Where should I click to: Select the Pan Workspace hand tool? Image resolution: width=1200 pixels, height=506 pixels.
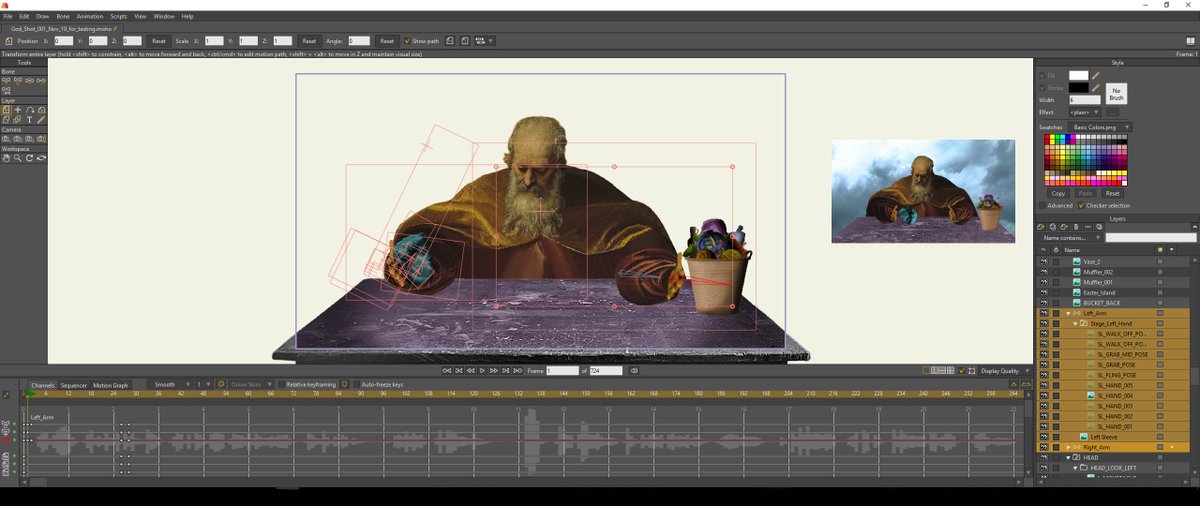pos(6,158)
